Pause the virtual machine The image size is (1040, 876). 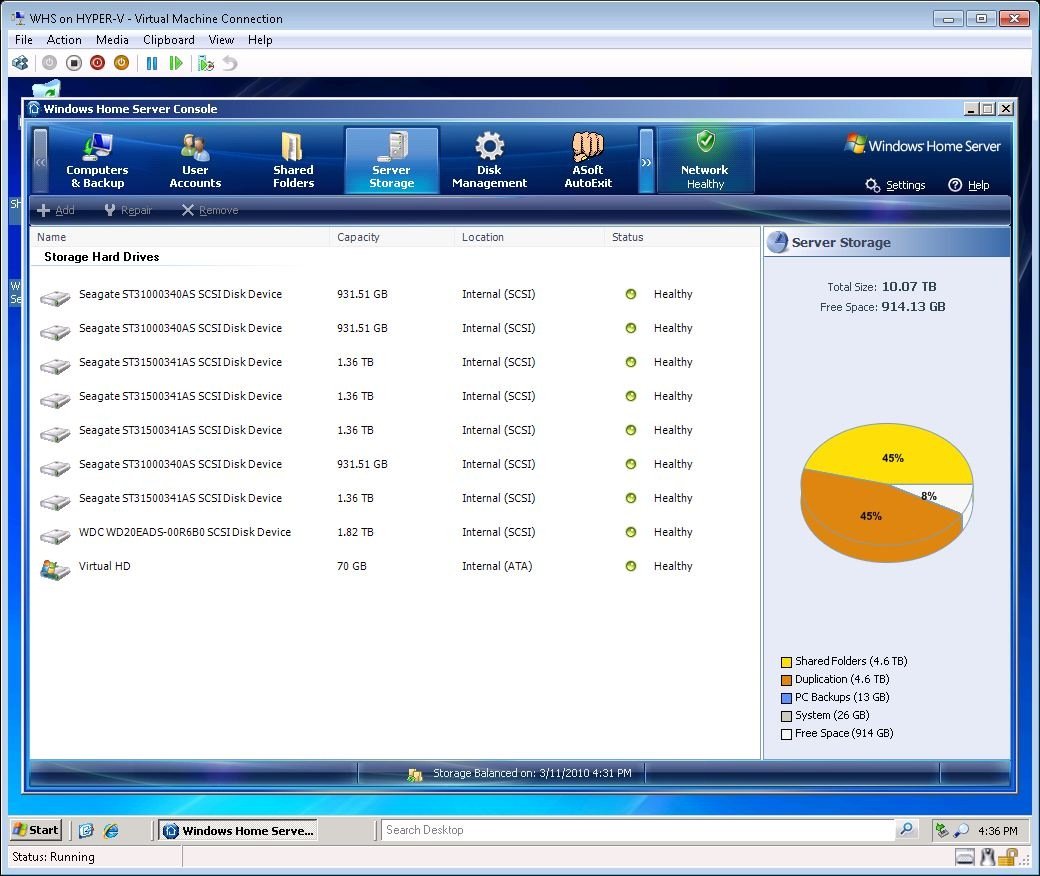pyautogui.click(x=152, y=63)
